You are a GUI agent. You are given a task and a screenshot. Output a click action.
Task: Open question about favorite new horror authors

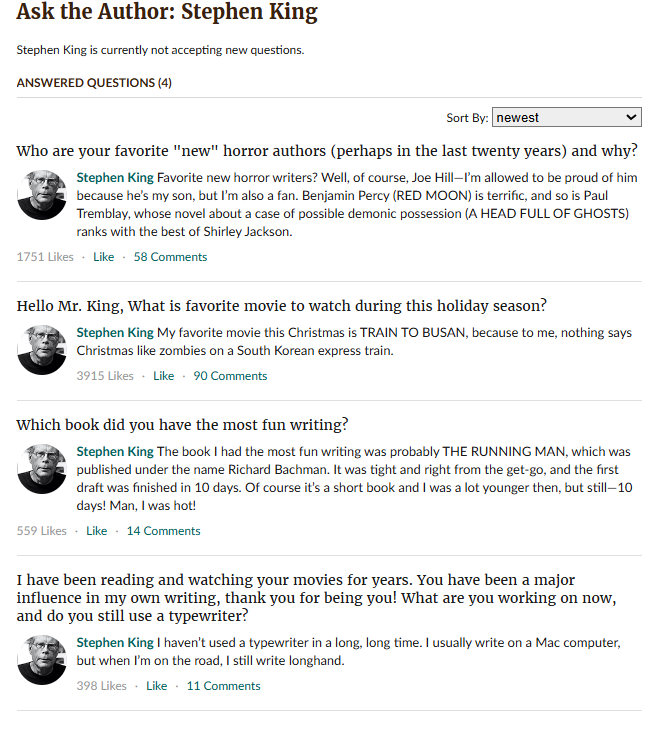click(x=327, y=151)
